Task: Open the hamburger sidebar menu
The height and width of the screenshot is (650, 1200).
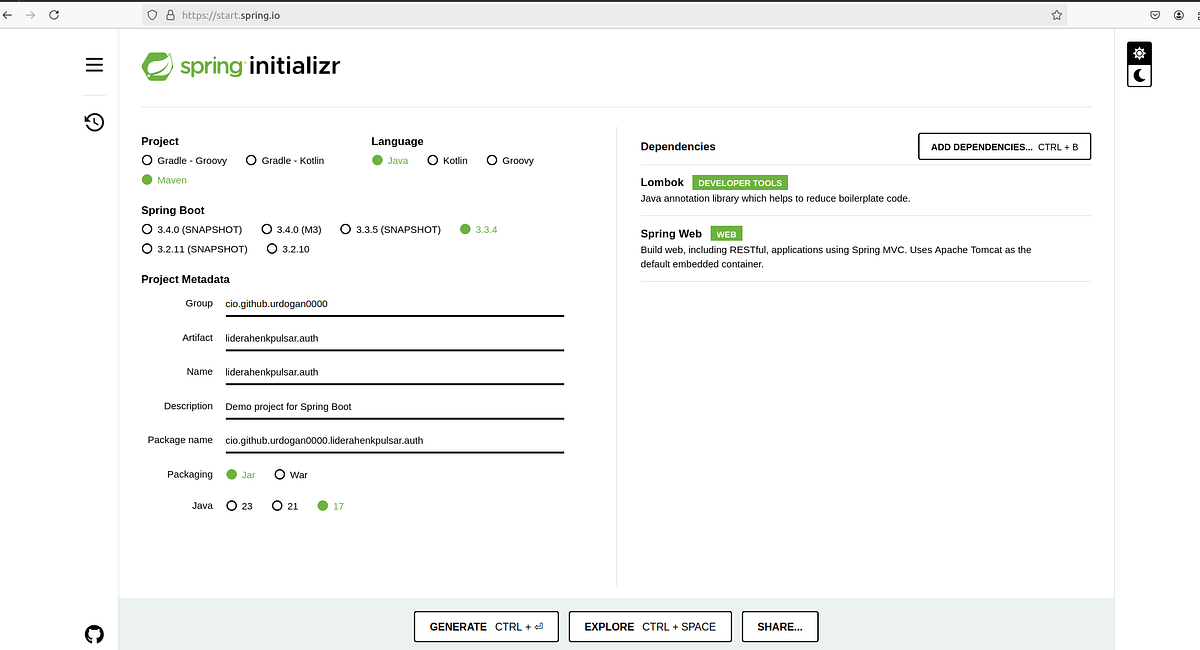Action: tap(94, 64)
